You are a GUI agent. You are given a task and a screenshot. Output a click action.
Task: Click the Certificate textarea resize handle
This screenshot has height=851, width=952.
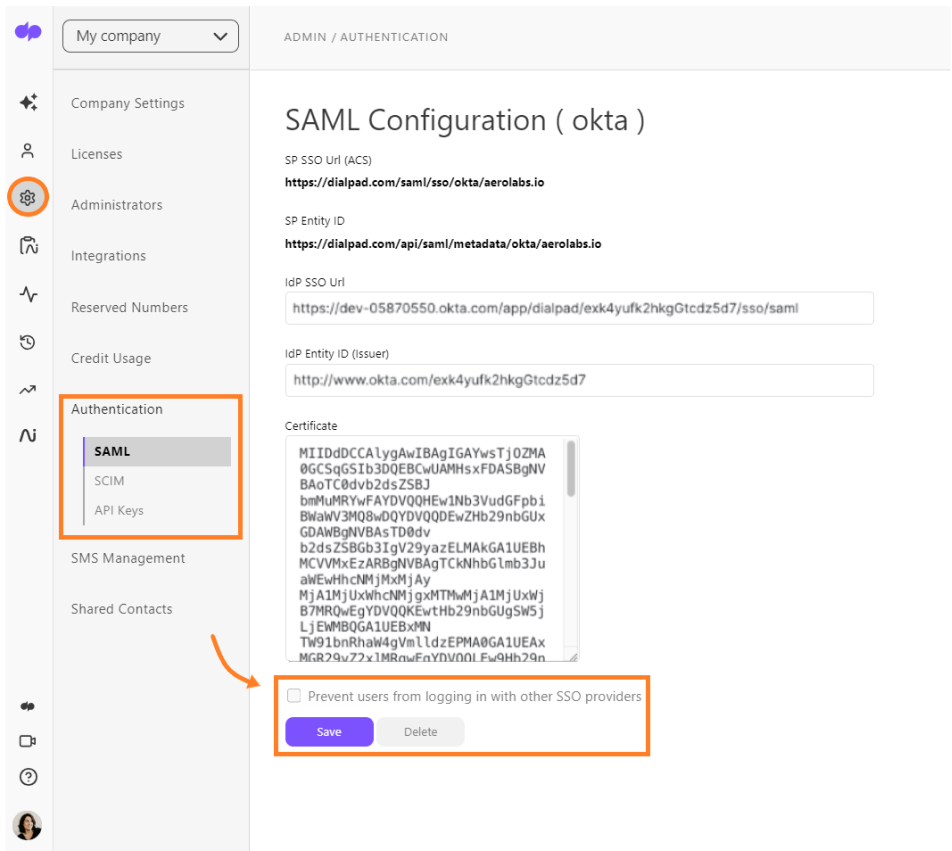(x=573, y=656)
